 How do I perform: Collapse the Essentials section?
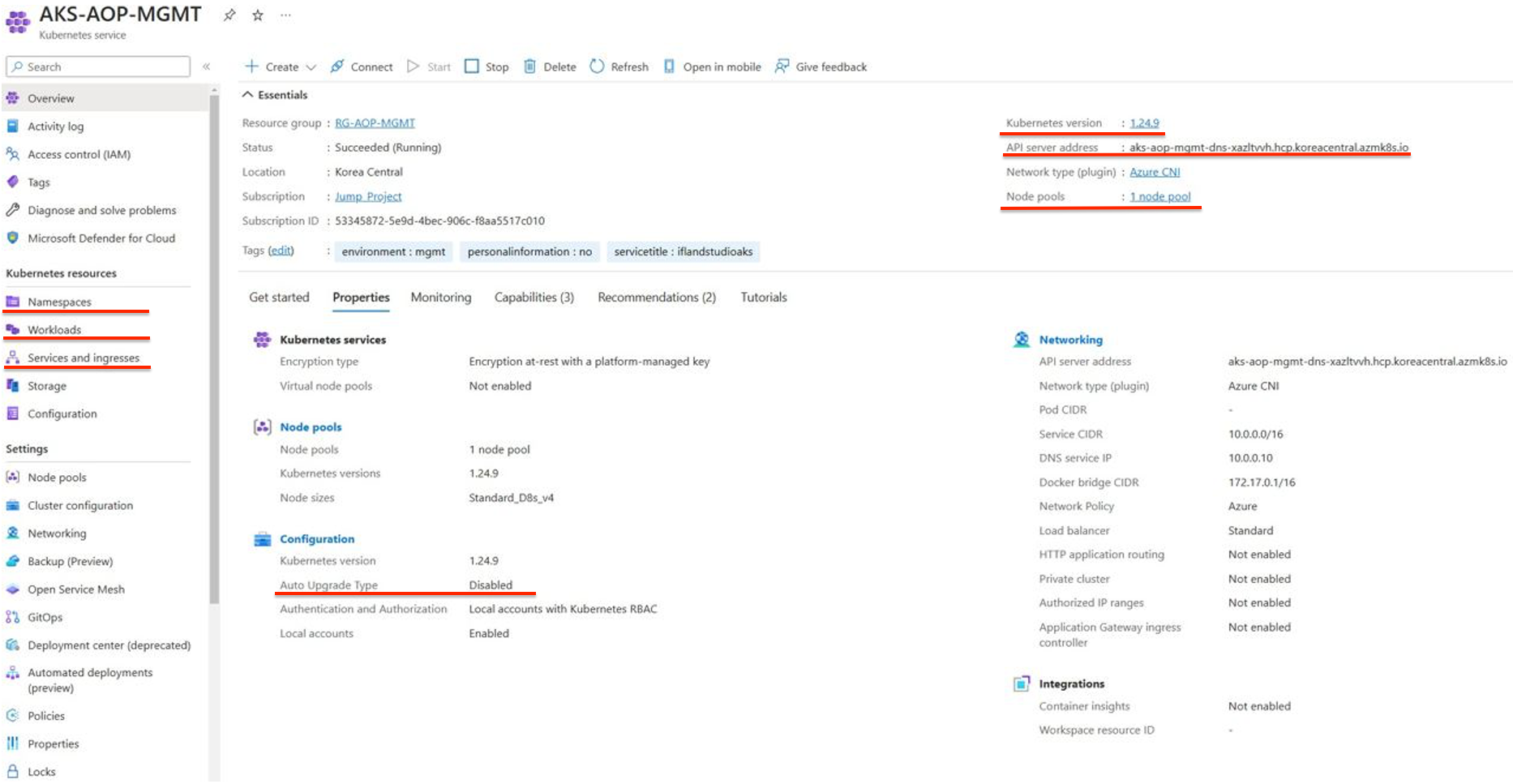(276, 95)
